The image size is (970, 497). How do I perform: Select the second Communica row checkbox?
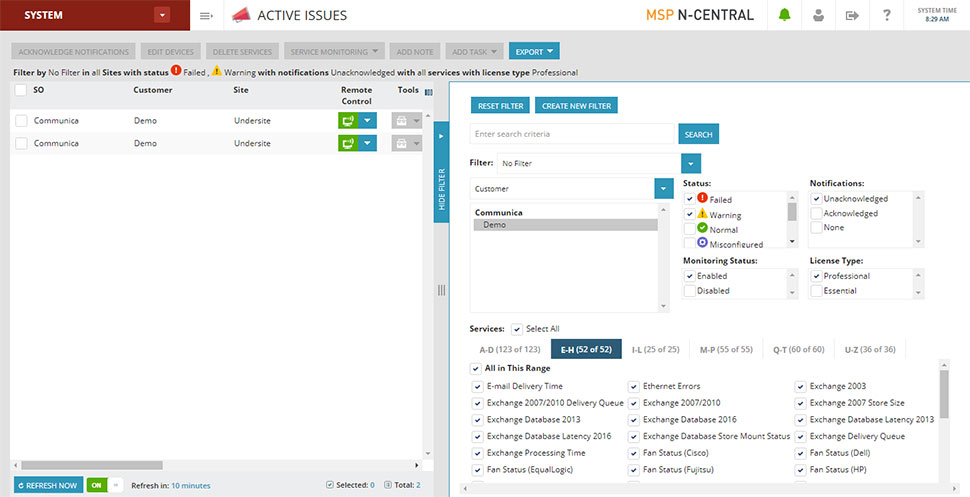(x=21, y=144)
